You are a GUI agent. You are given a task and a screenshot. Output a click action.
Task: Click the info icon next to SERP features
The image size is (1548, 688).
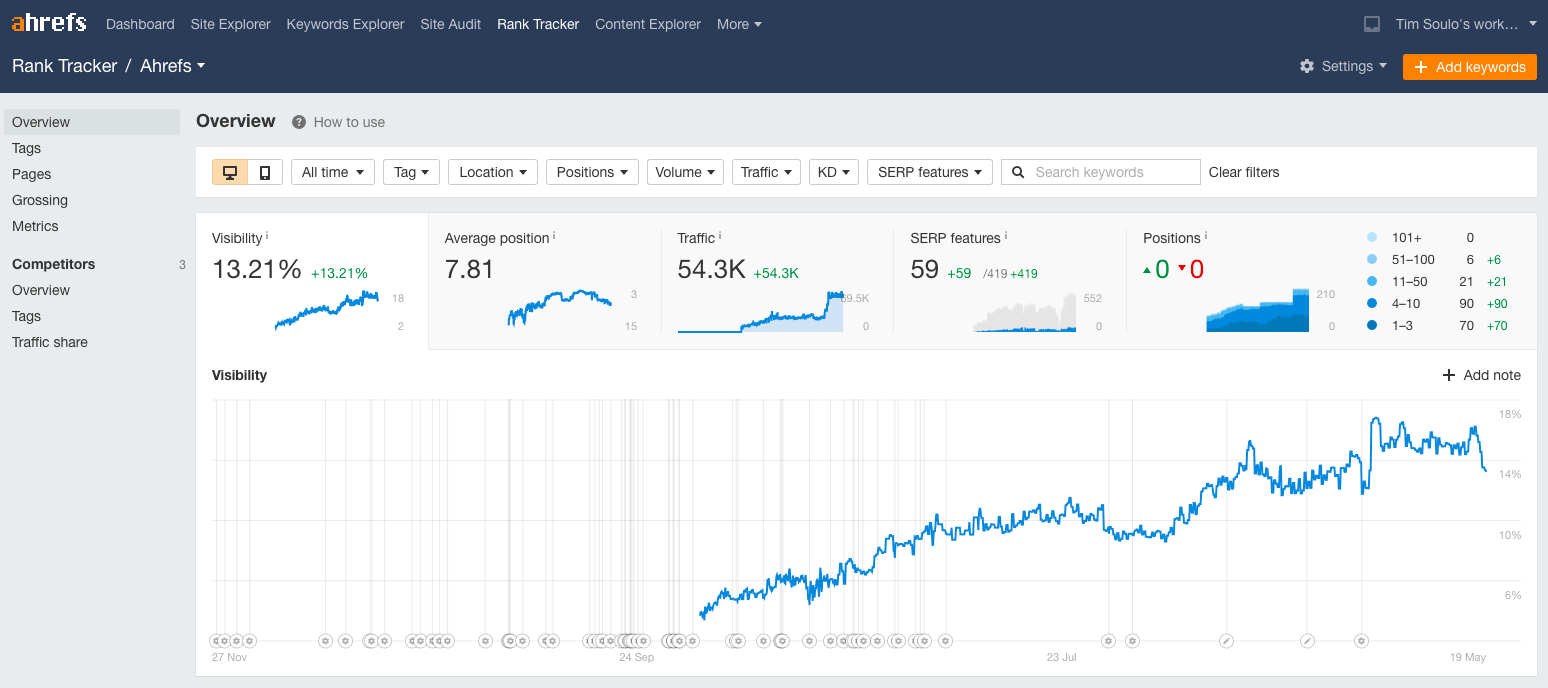click(x=1006, y=236)
